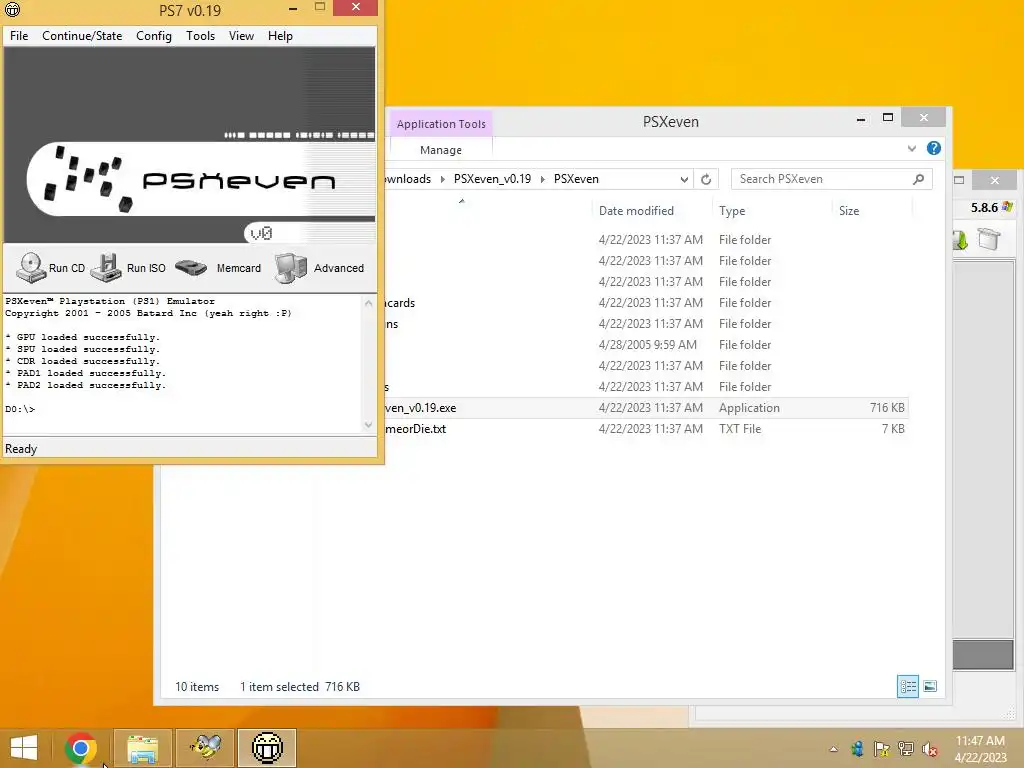Select the Application Tools ribbon tab
The image size is (1024, 768).
point(441,123)
